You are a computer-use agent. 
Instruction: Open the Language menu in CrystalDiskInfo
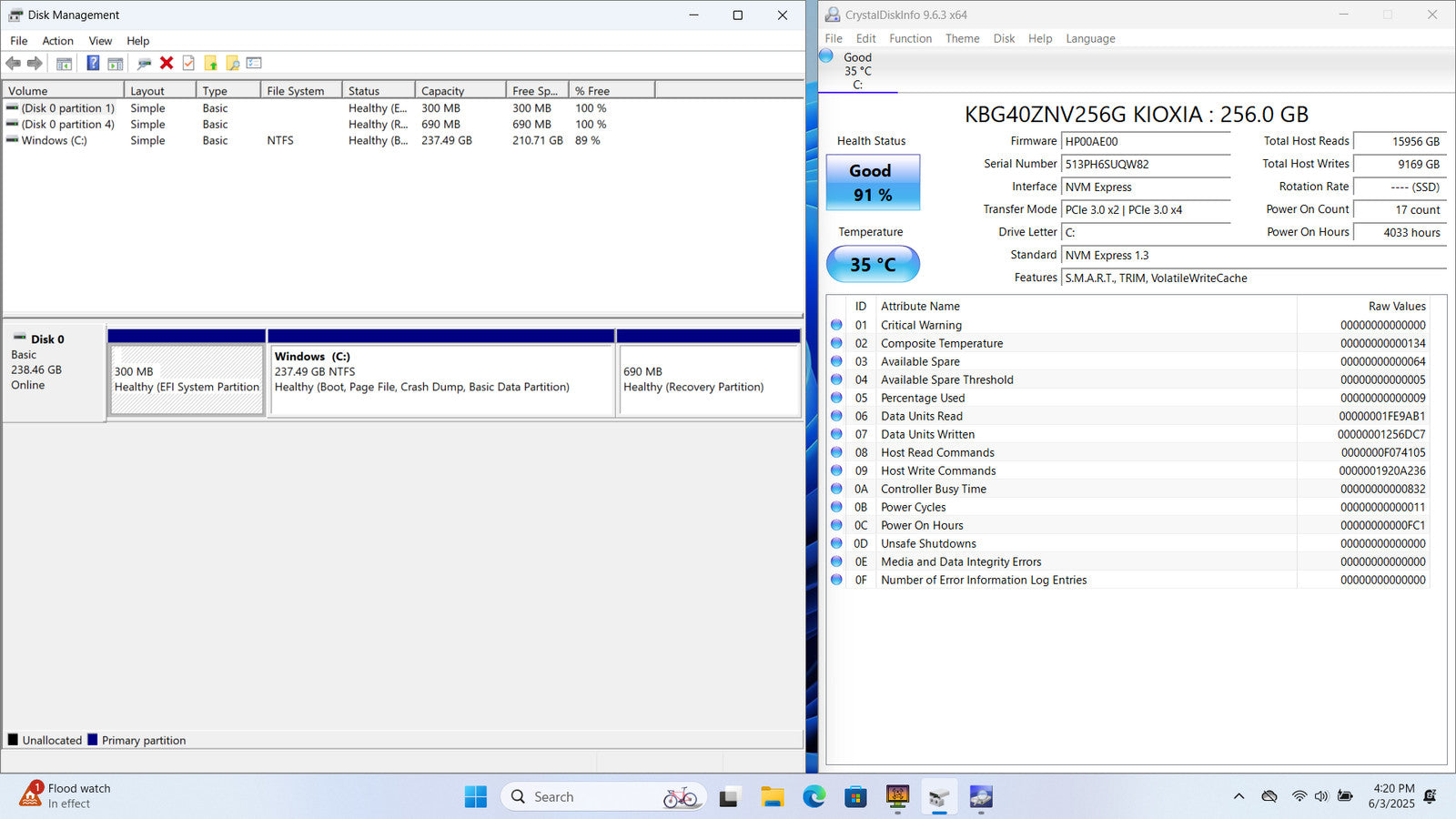coord(1090,38)
